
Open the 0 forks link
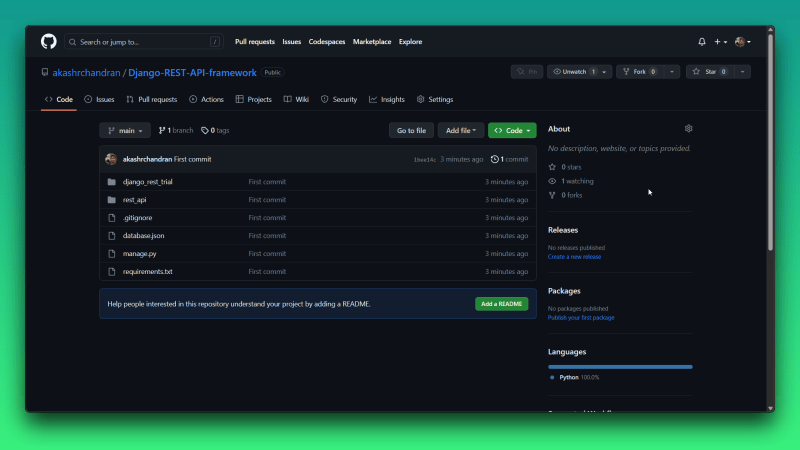pos(565,195)
